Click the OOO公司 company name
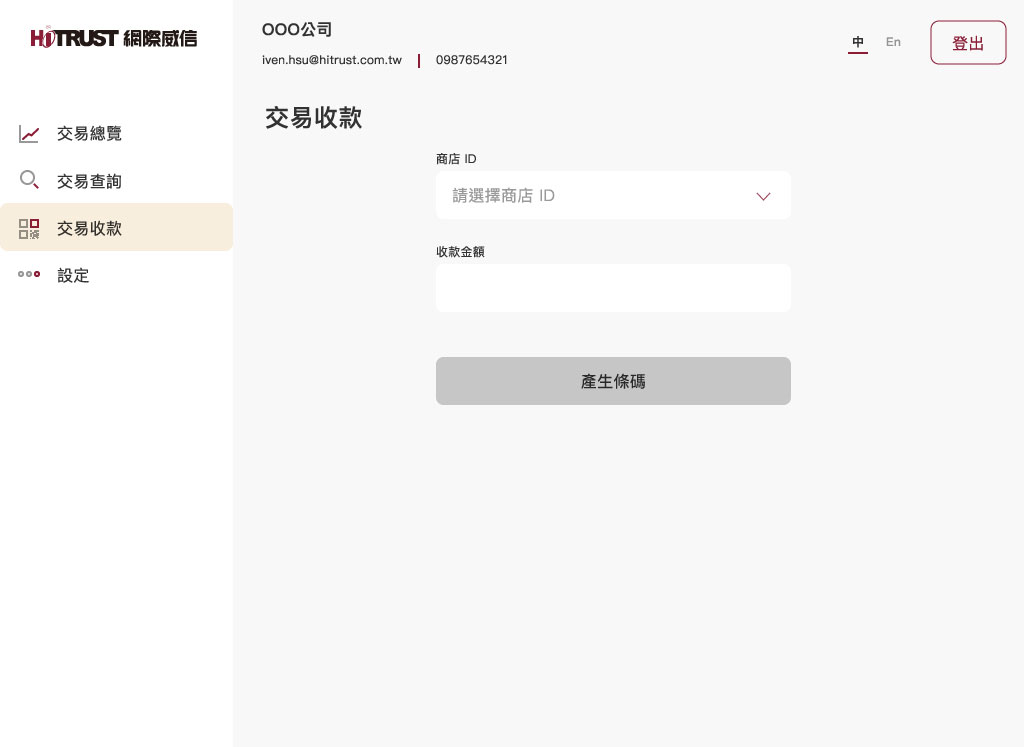This screenshot has width=1024, height=747. click(x=297, y=30)
